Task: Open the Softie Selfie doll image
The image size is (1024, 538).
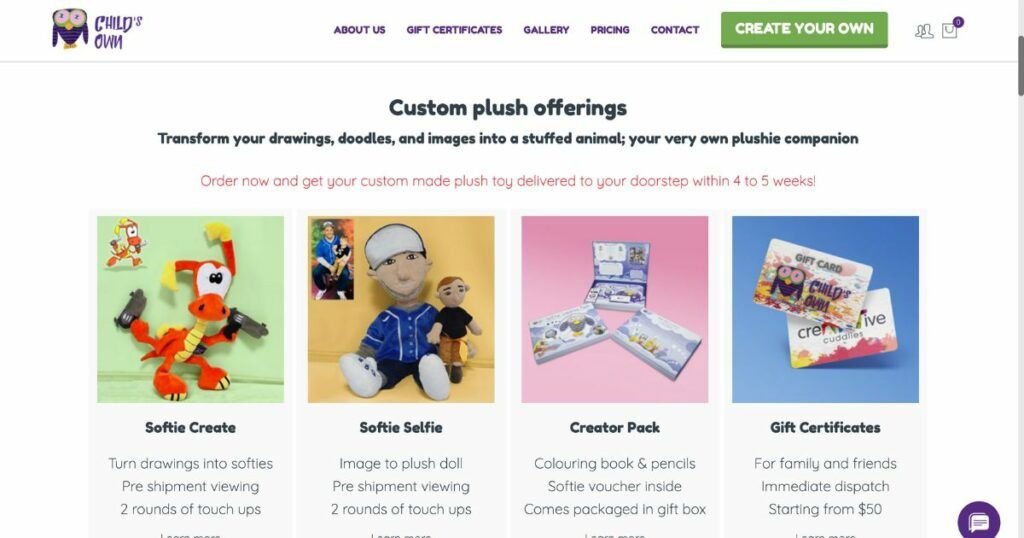Action: click(401, 309)
